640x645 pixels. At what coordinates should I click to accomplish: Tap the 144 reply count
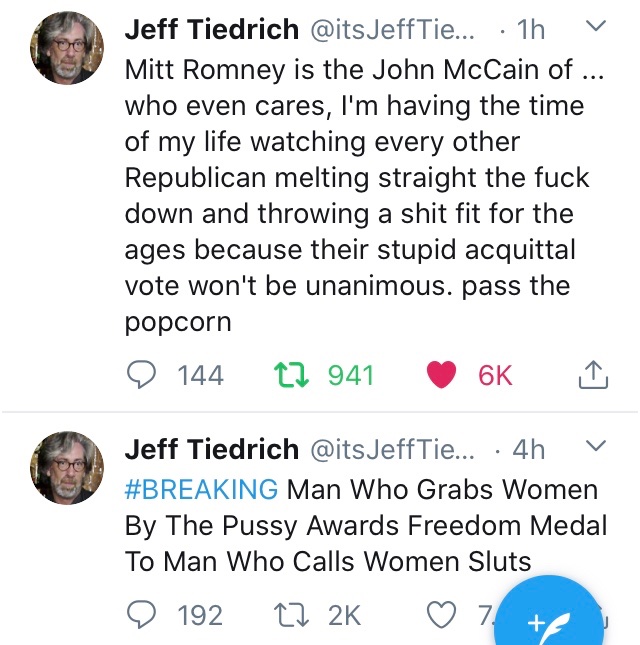click(200, 375)
